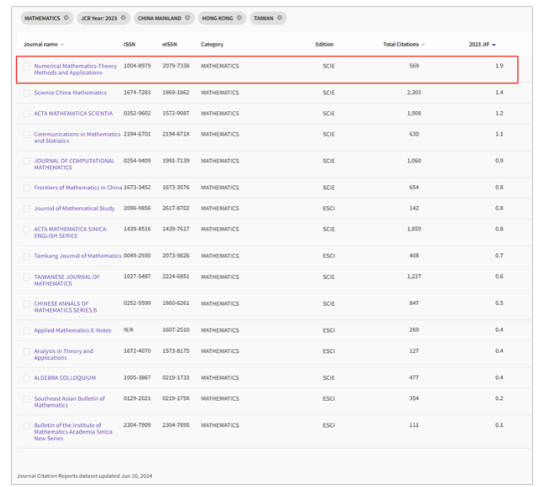Tick checkbox for ALGEBRA COLLOQUIUM

[x=27, y=378]
